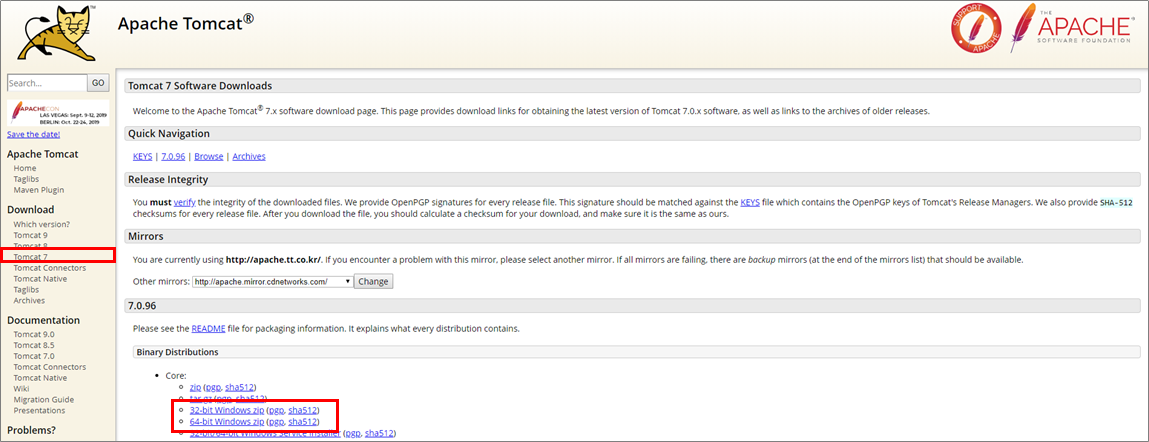Open pgp signature for 32-bit Windows zip
Screen dimensions: 1149x442
pos(276,410)
